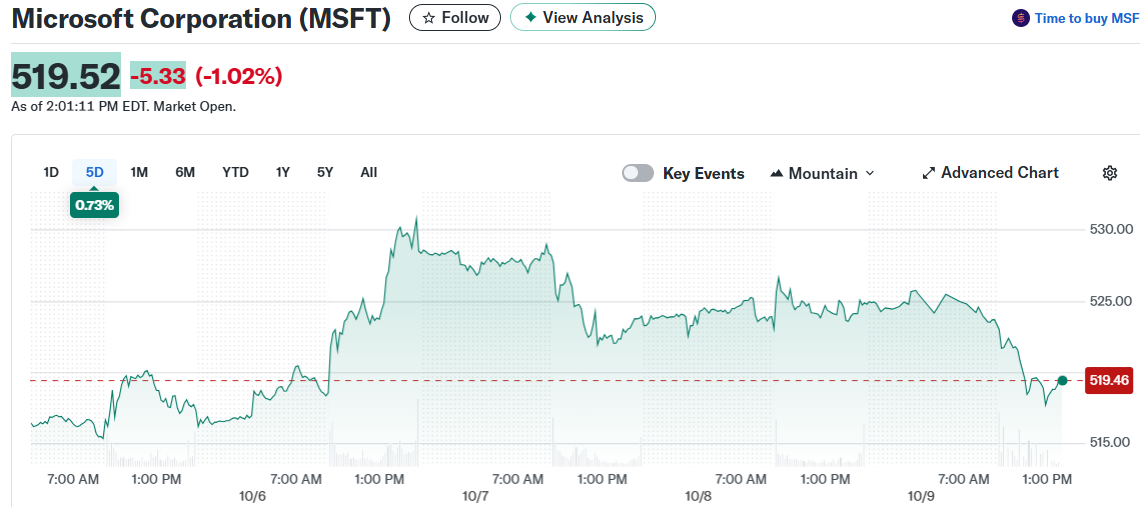Switch to the 1M range

(139, 172)
